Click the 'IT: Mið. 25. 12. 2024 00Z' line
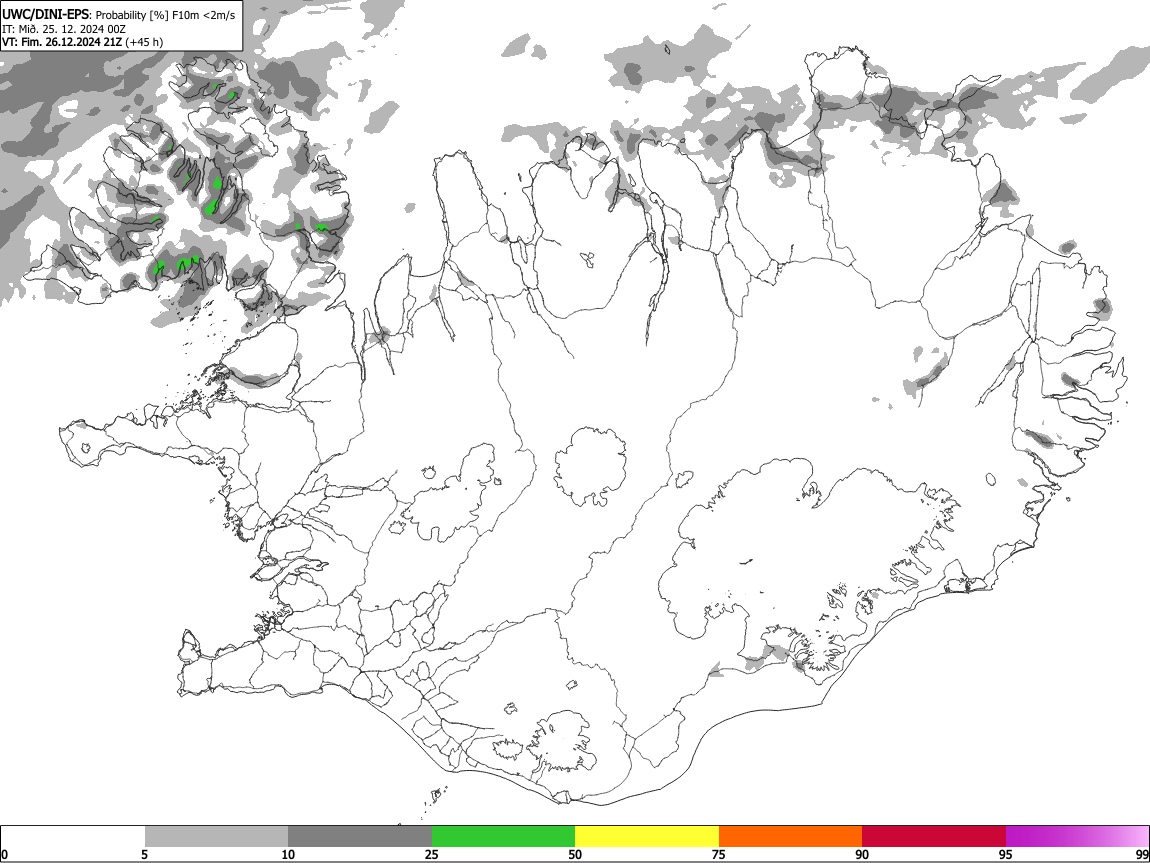The image size is (1150, 863). point(64,29)
